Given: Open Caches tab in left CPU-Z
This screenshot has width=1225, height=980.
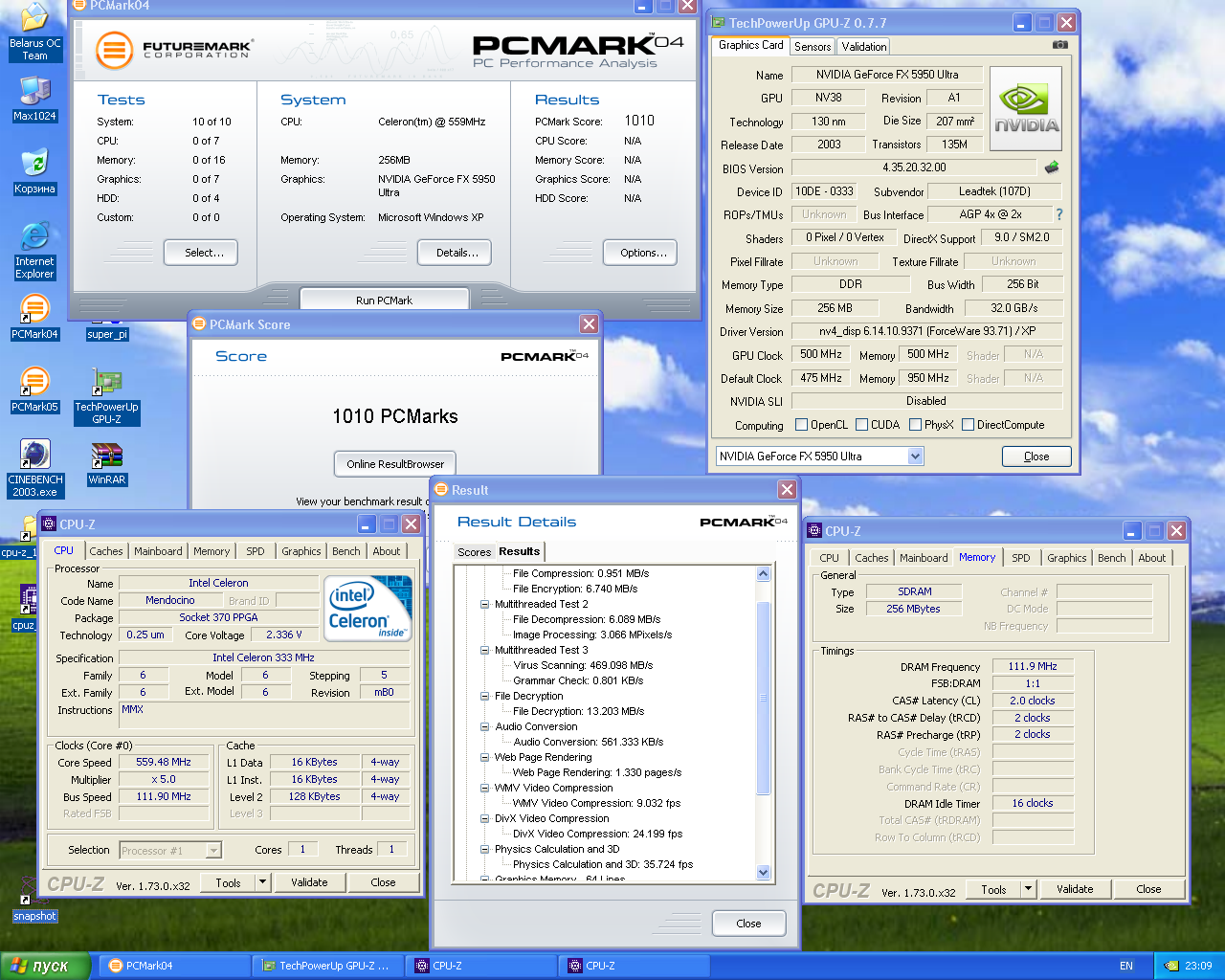Looking at the screenshot, I should coord(106,551).
